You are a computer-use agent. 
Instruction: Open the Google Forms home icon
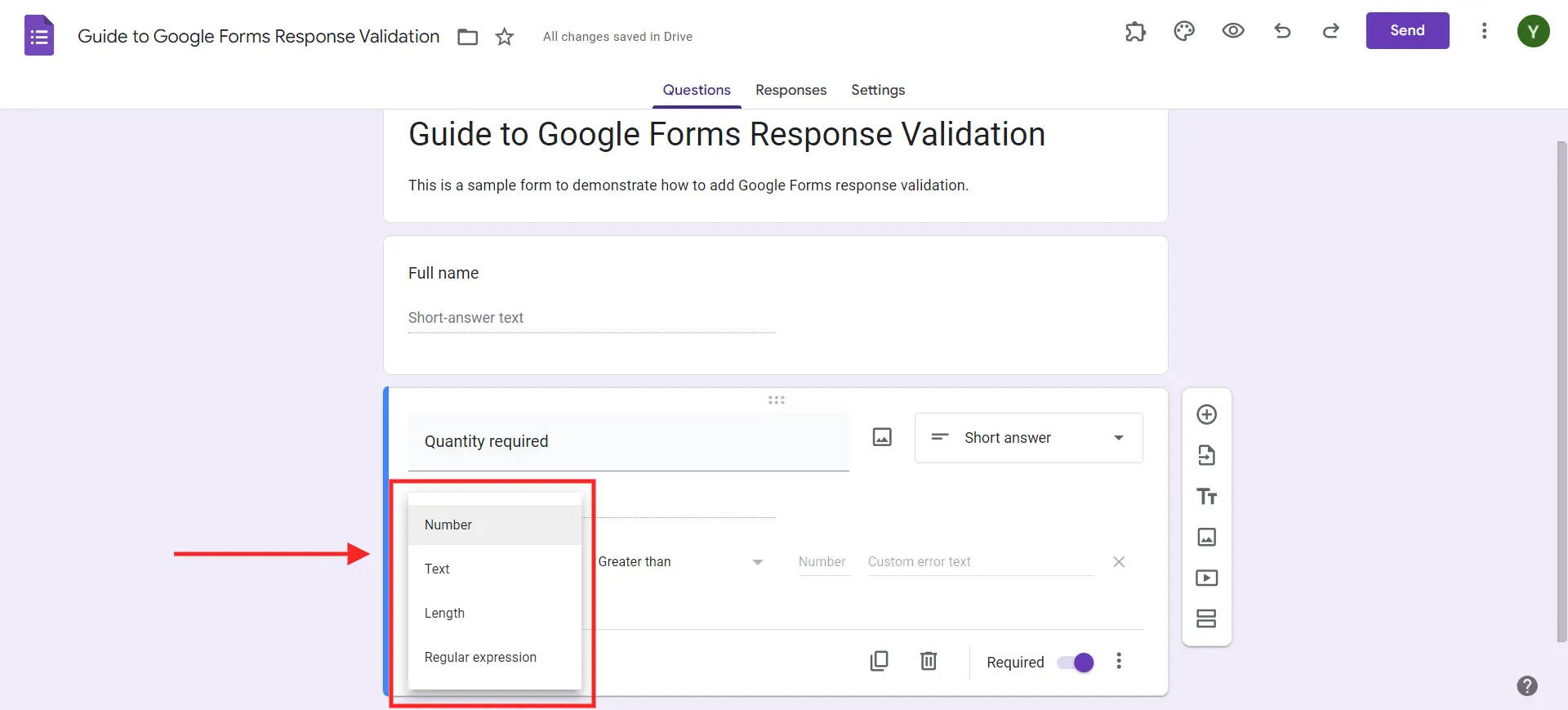[x=39, y=36]
